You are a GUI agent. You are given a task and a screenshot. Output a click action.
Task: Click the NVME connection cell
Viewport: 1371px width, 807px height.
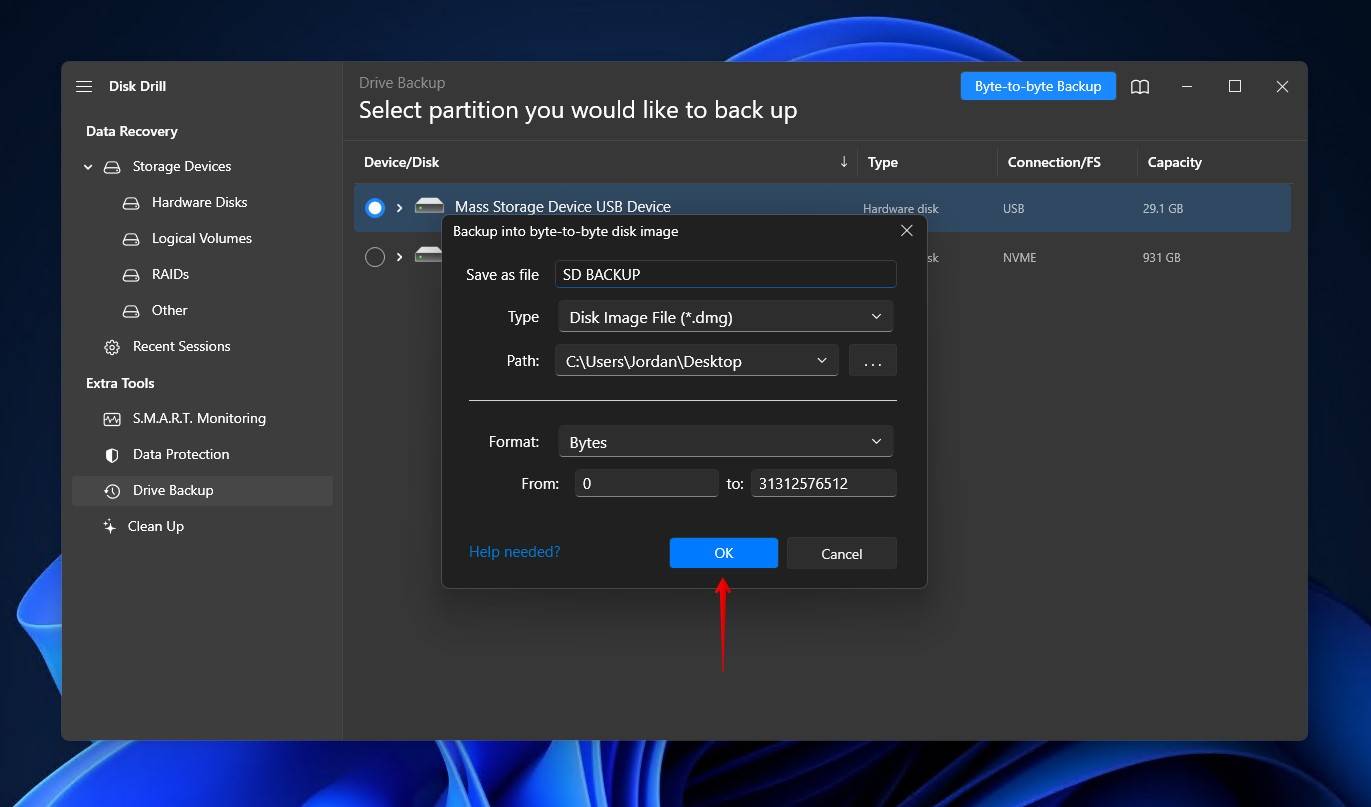tap(1020, 258)
